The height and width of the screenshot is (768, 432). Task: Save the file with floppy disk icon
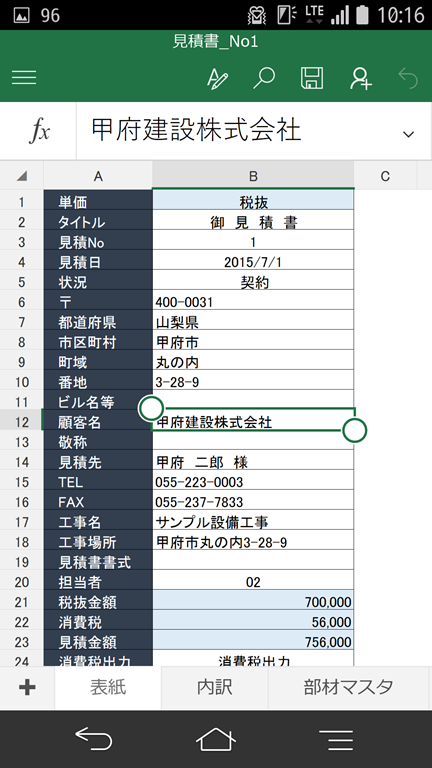[x=312, y=78]
